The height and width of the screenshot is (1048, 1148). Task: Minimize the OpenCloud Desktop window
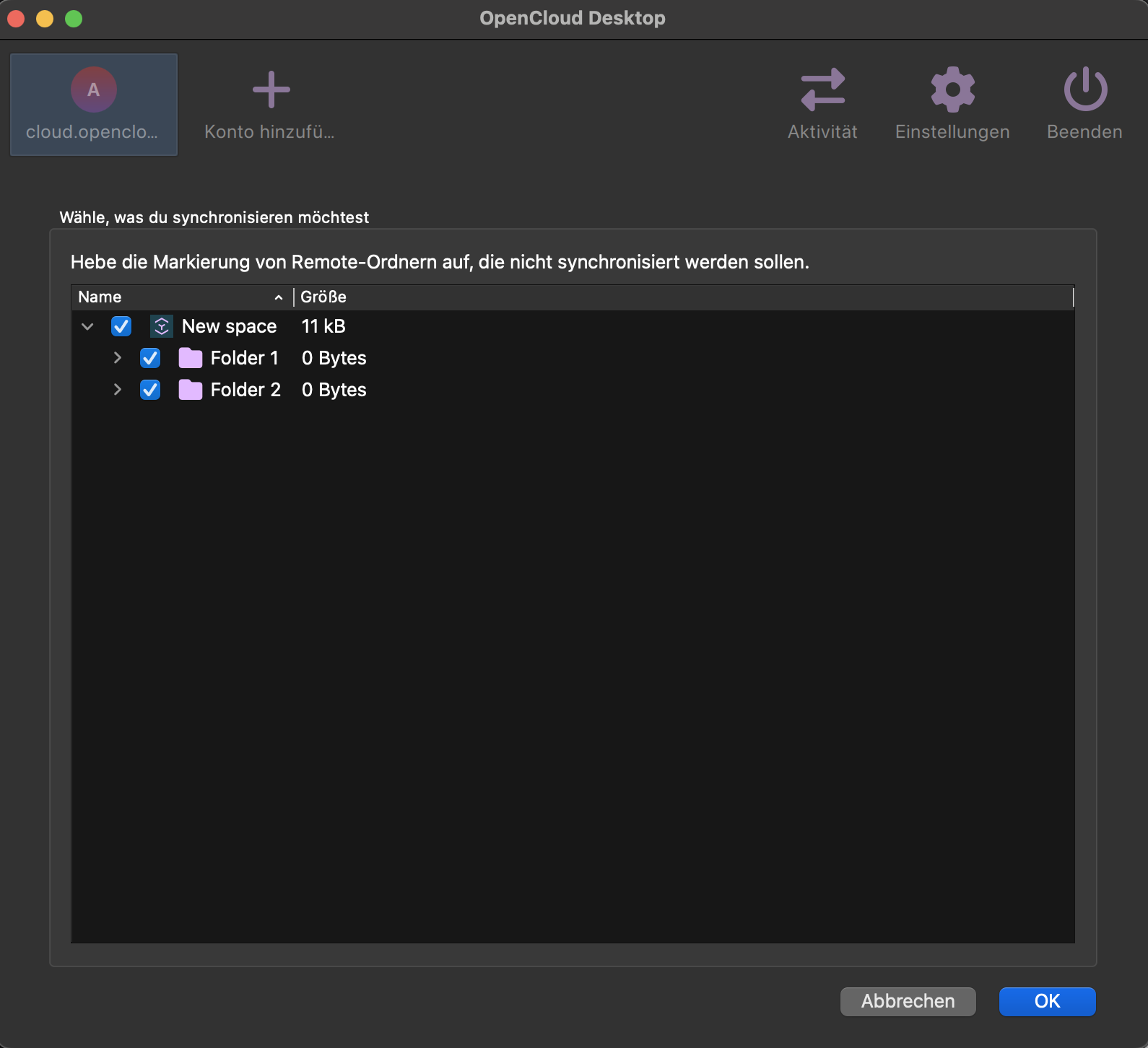[x=45, y=19]
